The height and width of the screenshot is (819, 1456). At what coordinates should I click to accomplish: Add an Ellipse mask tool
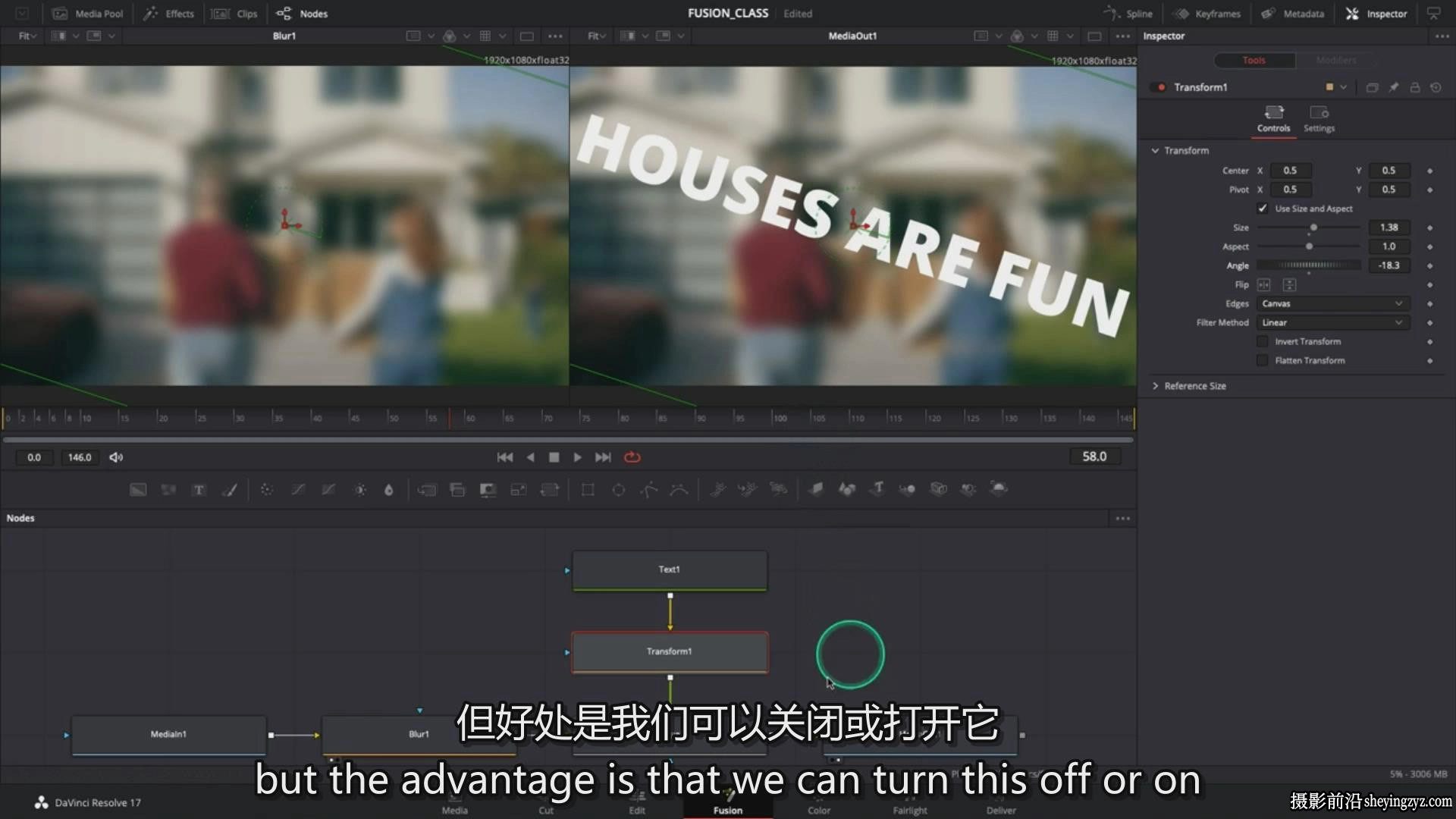pyautogui.click(x=619, y=490)
